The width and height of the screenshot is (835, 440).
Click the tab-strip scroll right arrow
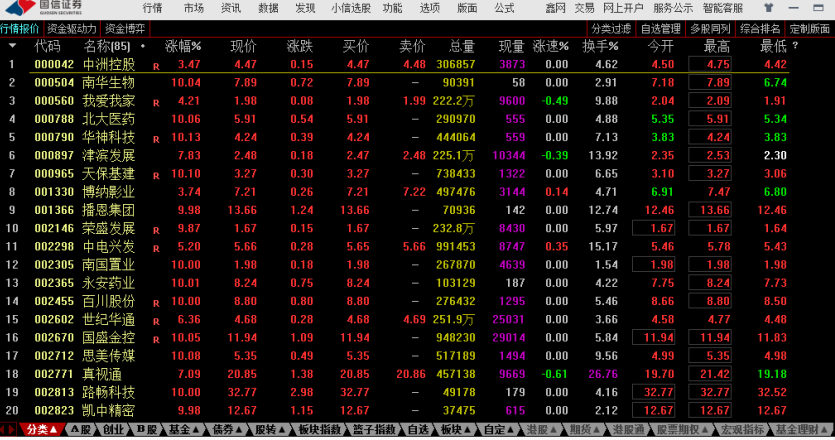point(12,429)
